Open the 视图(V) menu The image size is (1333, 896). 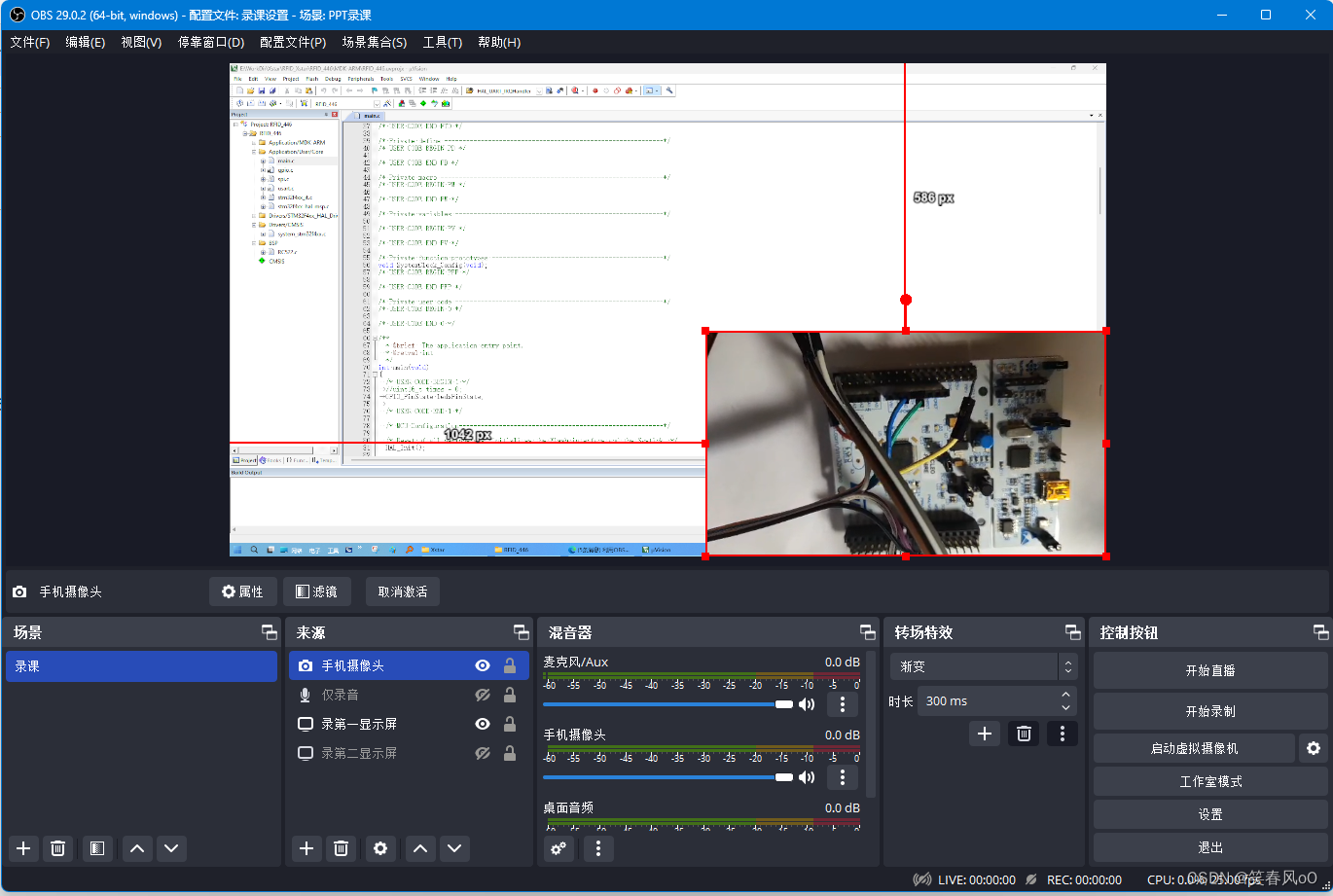(141, 42)
